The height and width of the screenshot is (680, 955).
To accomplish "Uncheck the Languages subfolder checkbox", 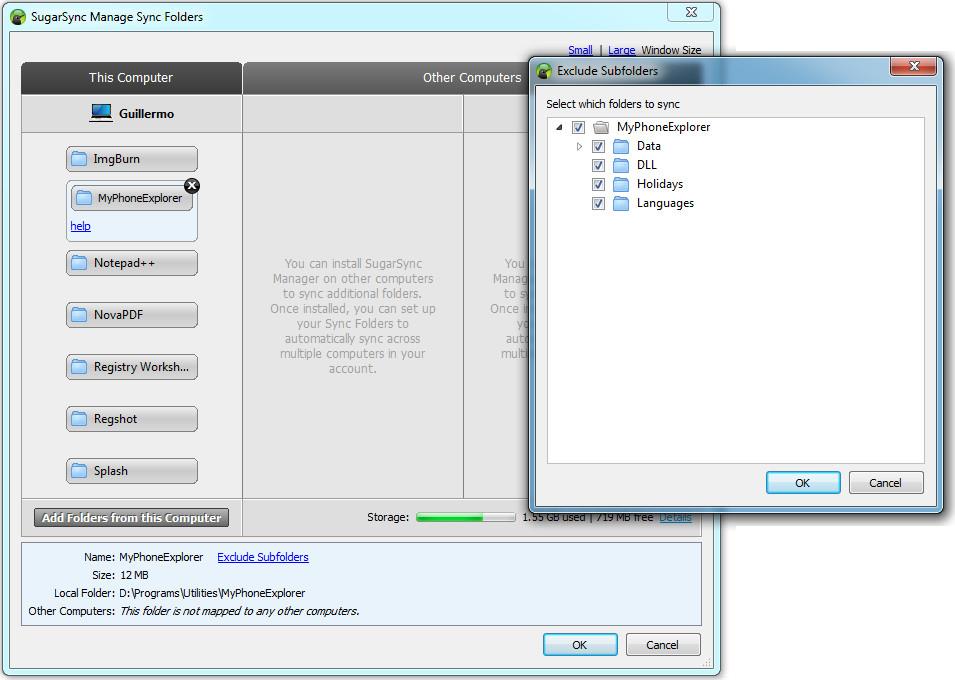I will tap(598, 203).
